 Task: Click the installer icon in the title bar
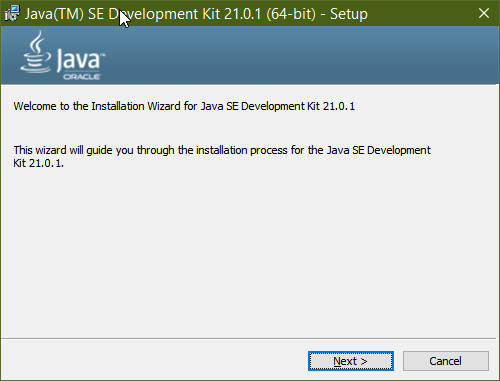click(12, 13)
